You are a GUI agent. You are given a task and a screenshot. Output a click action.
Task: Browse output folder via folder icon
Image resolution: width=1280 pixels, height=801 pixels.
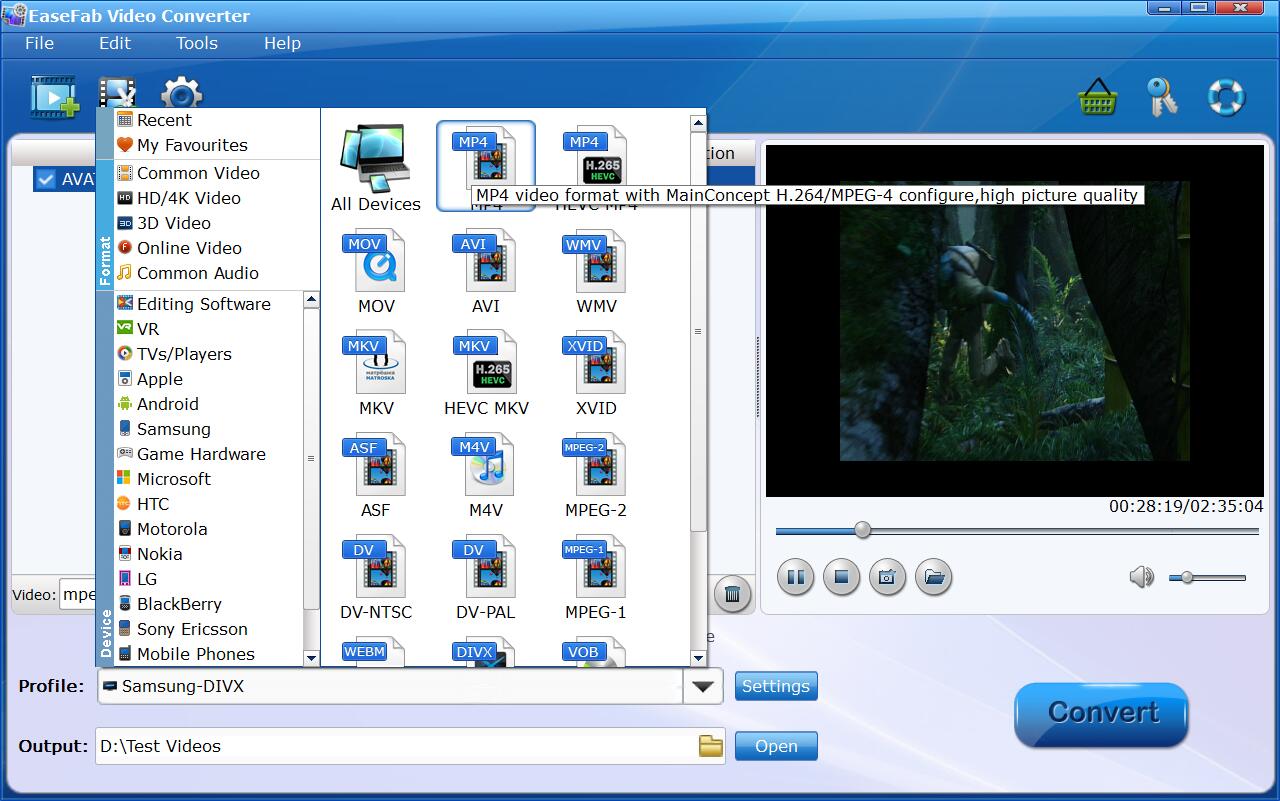(710, 746)
